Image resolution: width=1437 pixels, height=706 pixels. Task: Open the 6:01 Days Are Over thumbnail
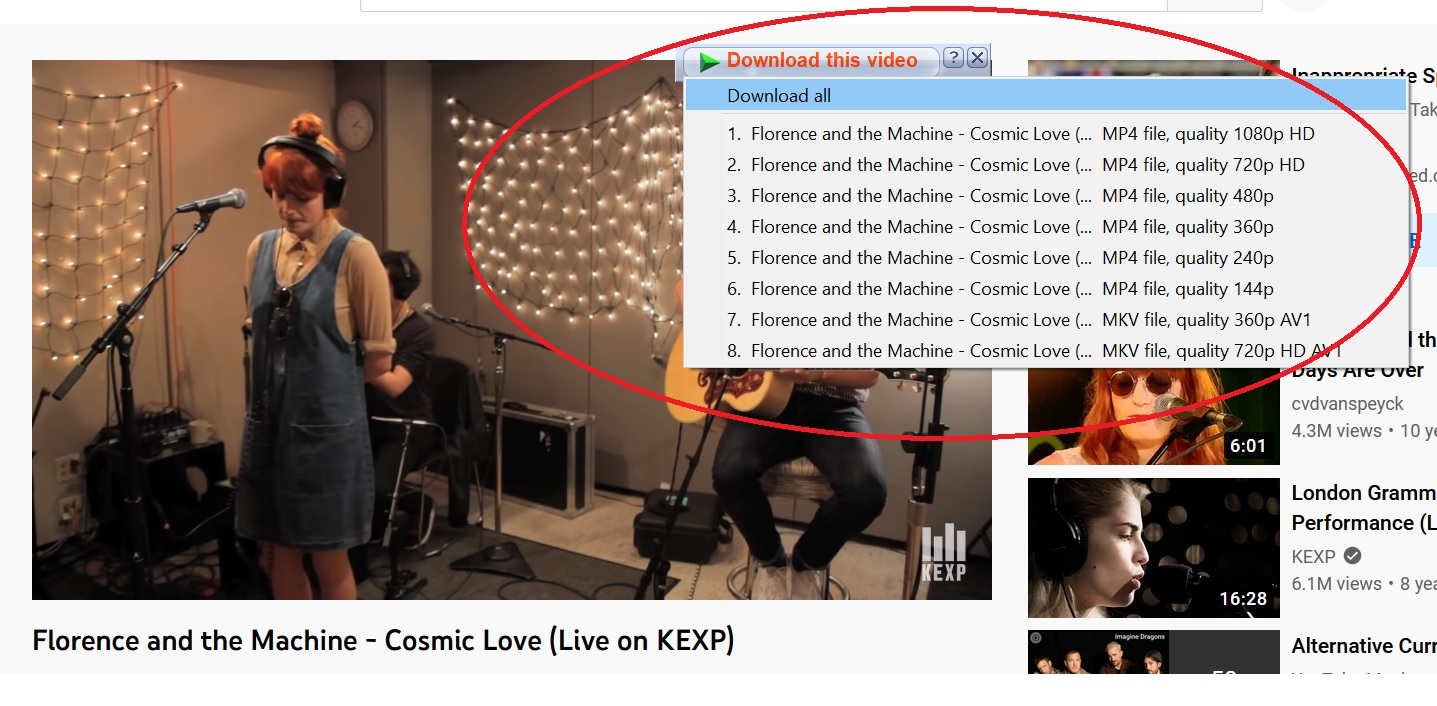(x=1154, y=415)
